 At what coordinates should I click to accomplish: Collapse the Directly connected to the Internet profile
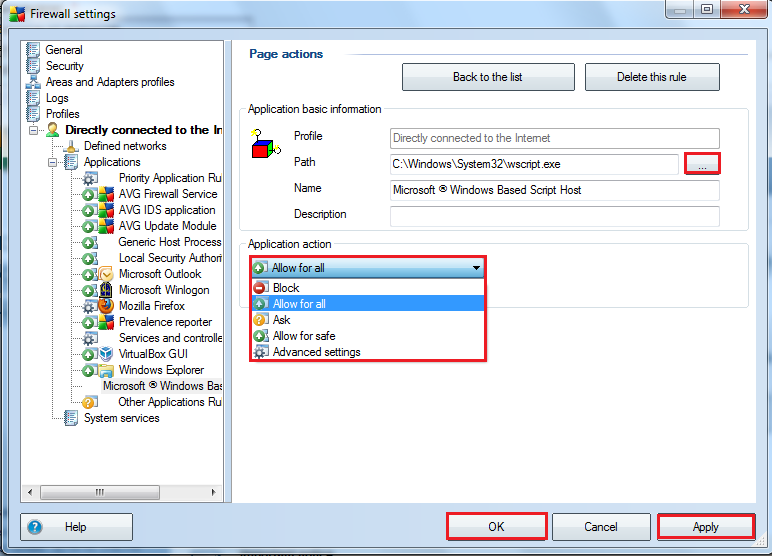coord(33,131)
